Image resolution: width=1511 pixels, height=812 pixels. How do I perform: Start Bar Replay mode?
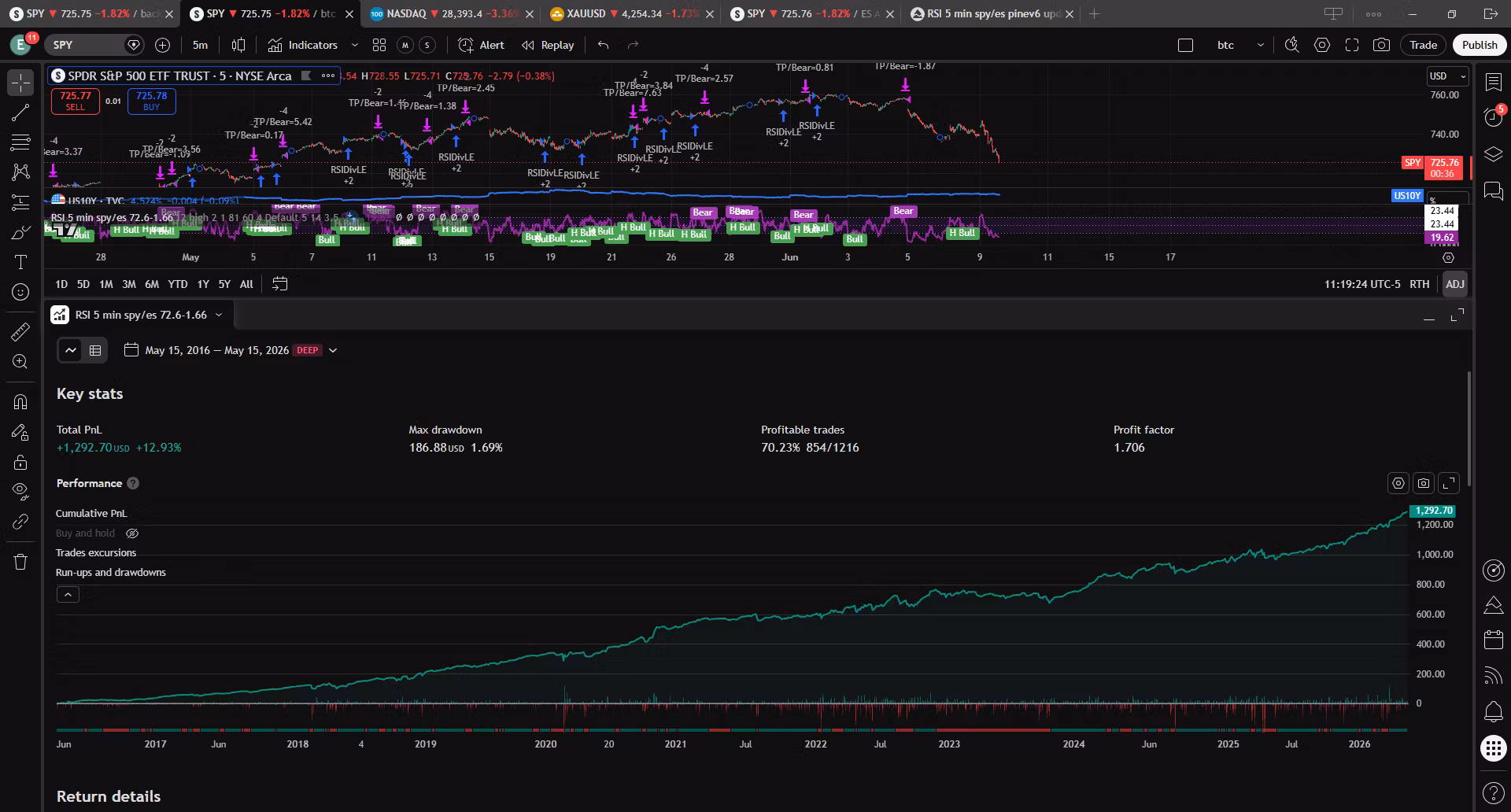(x=548, y=45)
